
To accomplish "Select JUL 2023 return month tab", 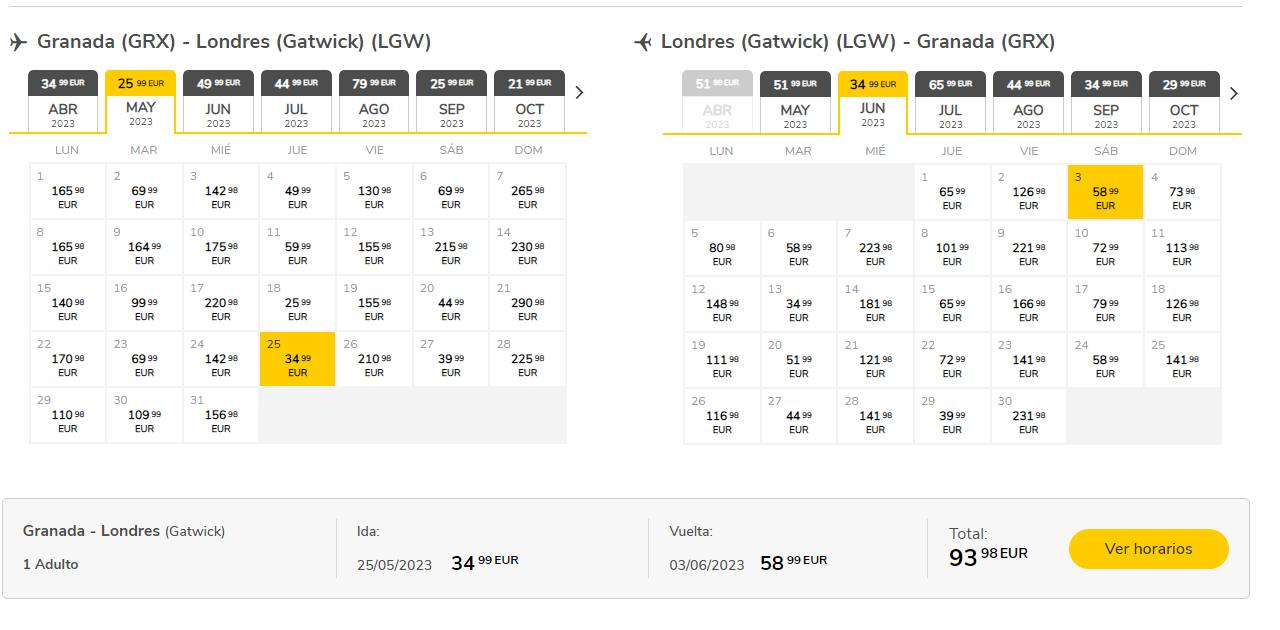I will pos(950,103).
